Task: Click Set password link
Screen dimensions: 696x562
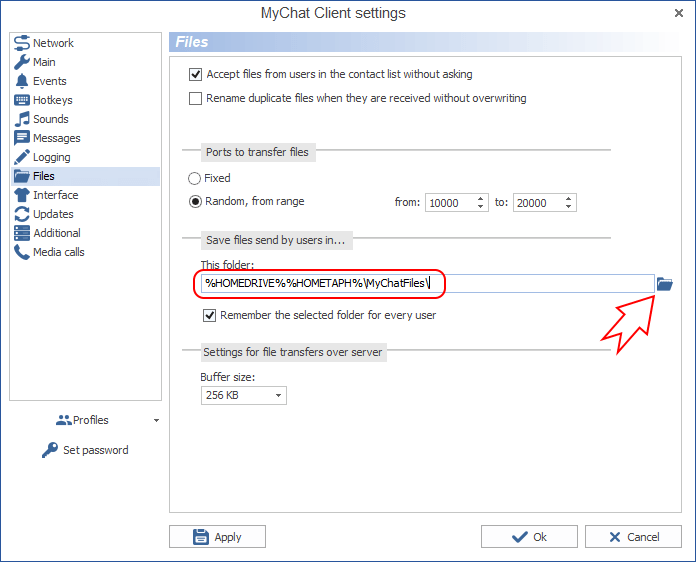Action: (96, 450)
